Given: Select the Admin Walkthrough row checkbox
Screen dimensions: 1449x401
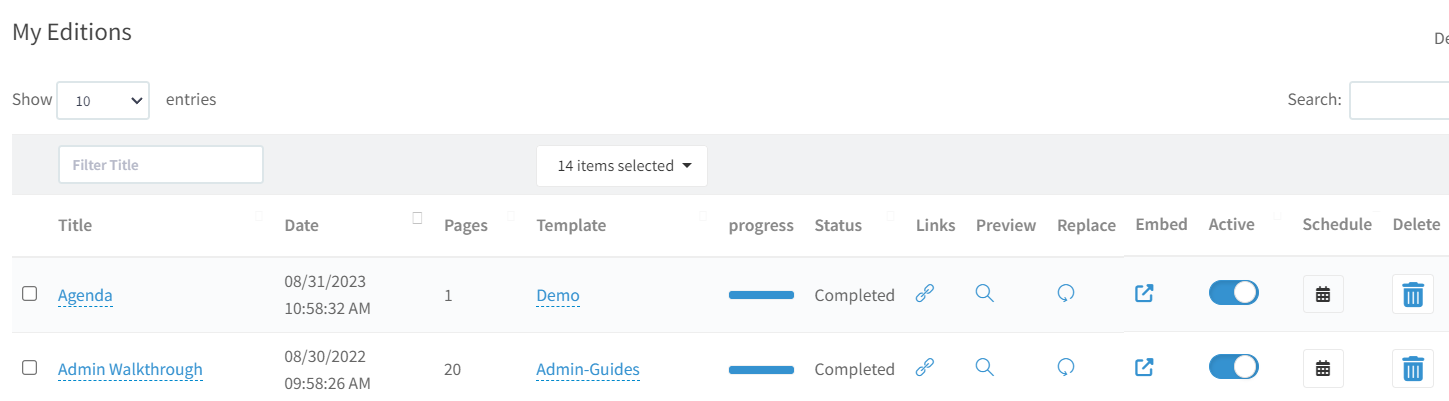Looking at the screenshot, I should tap(30, 368).
